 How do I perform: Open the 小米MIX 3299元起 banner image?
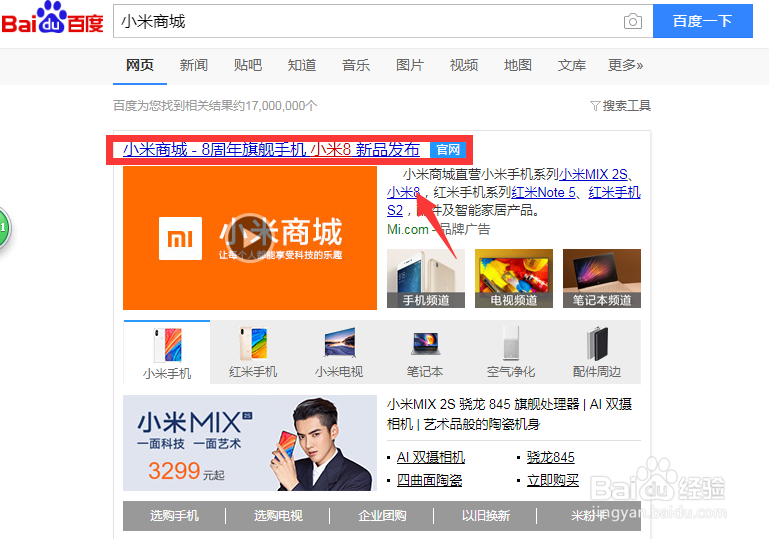click(250, 443)
